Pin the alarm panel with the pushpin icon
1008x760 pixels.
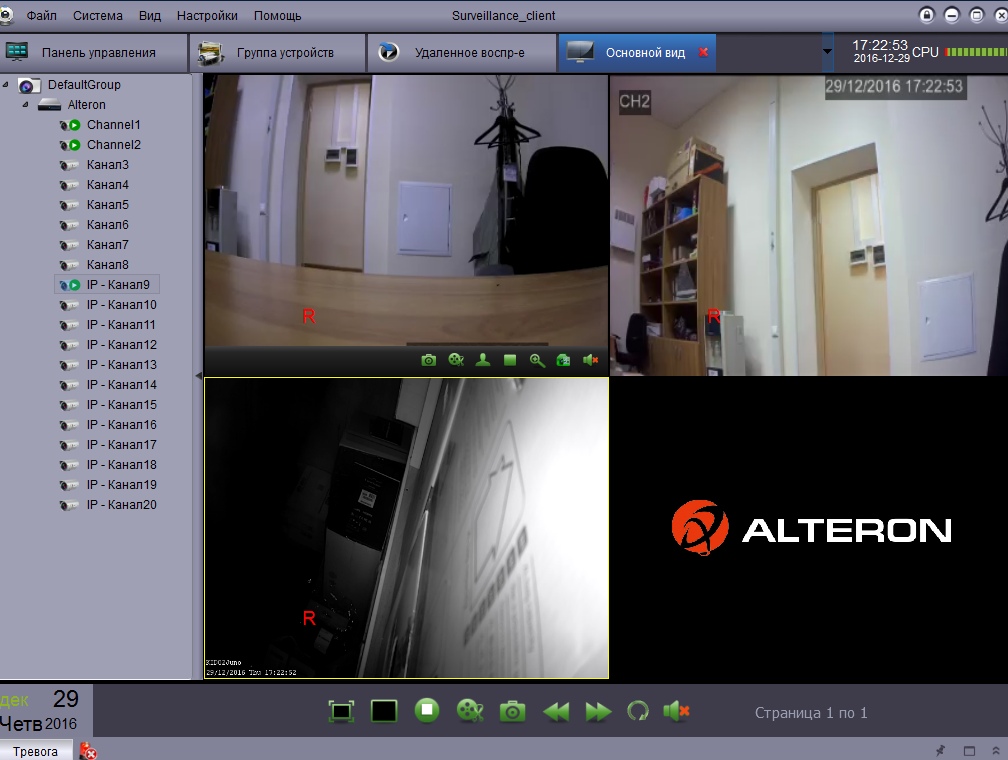coord(940,750)
